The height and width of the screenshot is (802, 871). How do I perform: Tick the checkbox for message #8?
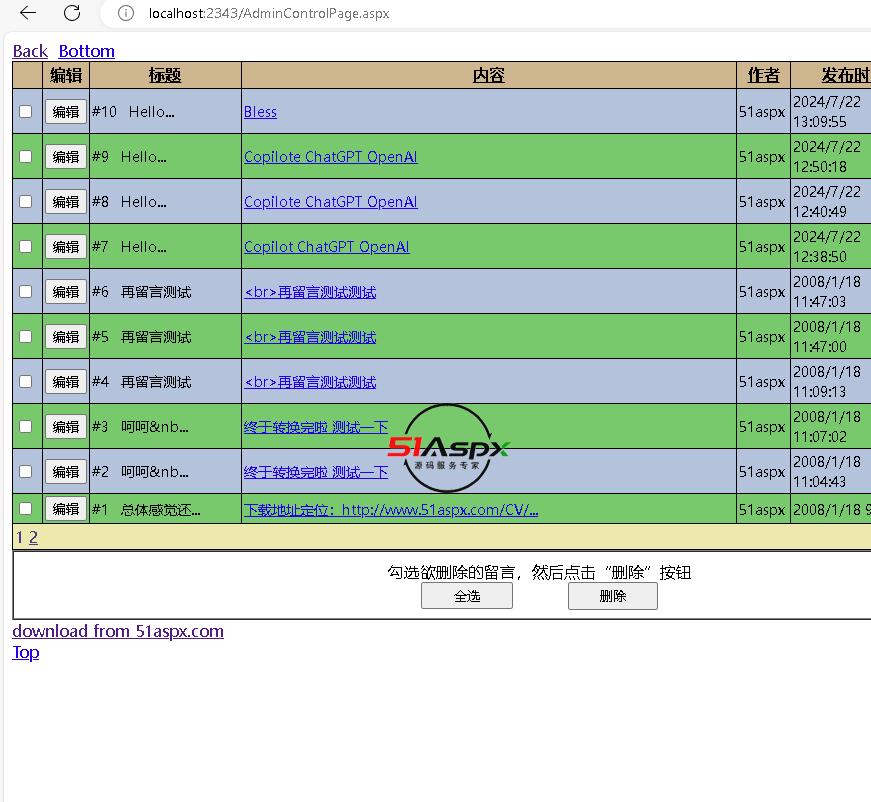tap(26, 202)
